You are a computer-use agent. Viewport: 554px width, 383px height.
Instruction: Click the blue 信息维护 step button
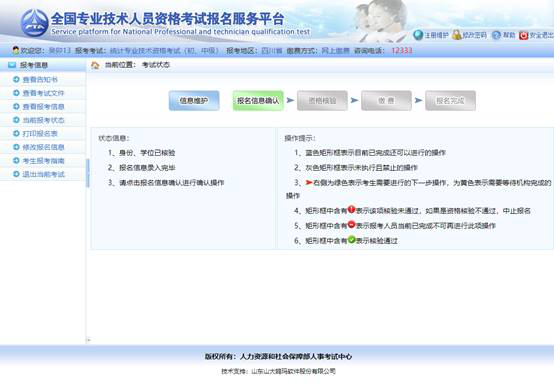[x=194, y=101]
